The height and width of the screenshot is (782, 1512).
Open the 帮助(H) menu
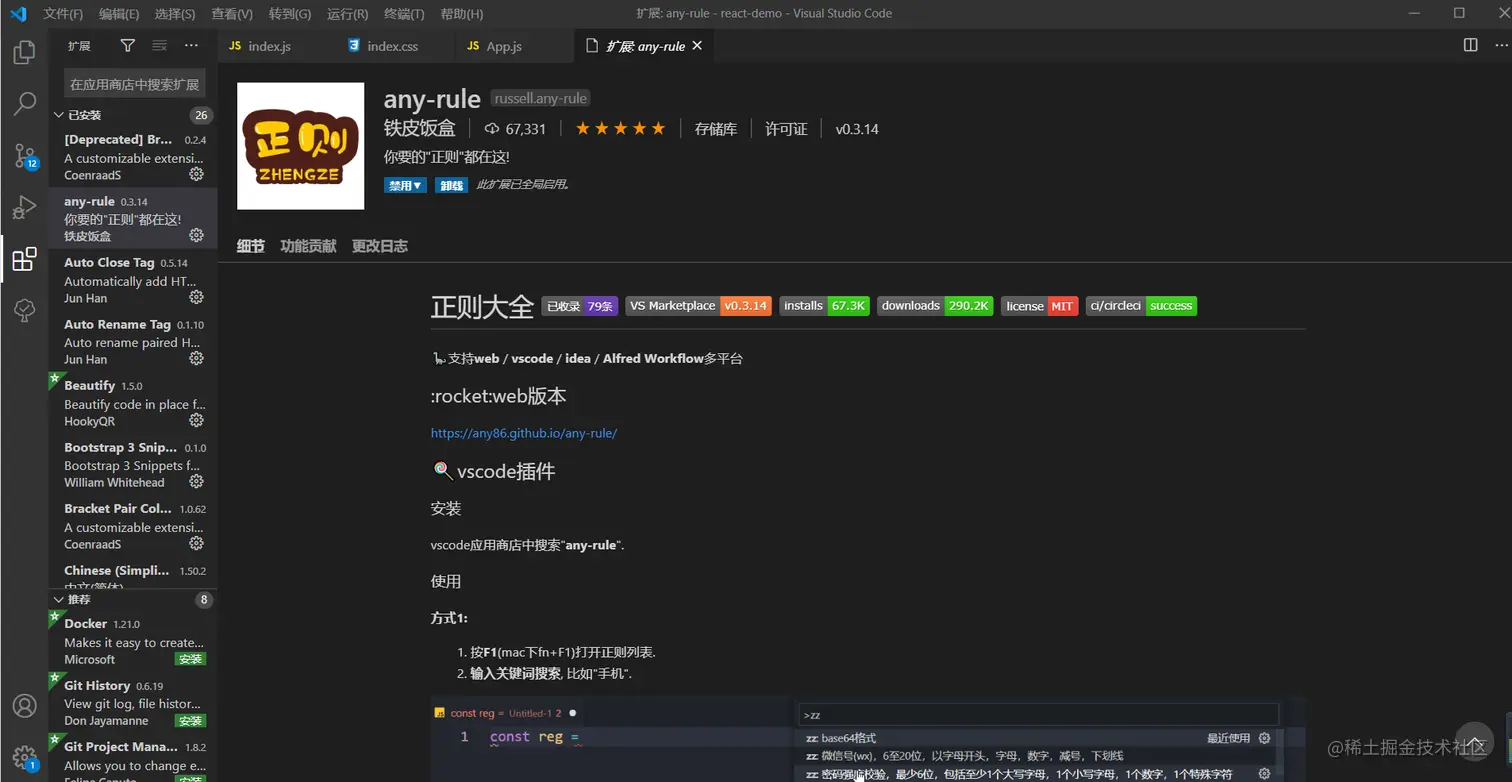461,14
